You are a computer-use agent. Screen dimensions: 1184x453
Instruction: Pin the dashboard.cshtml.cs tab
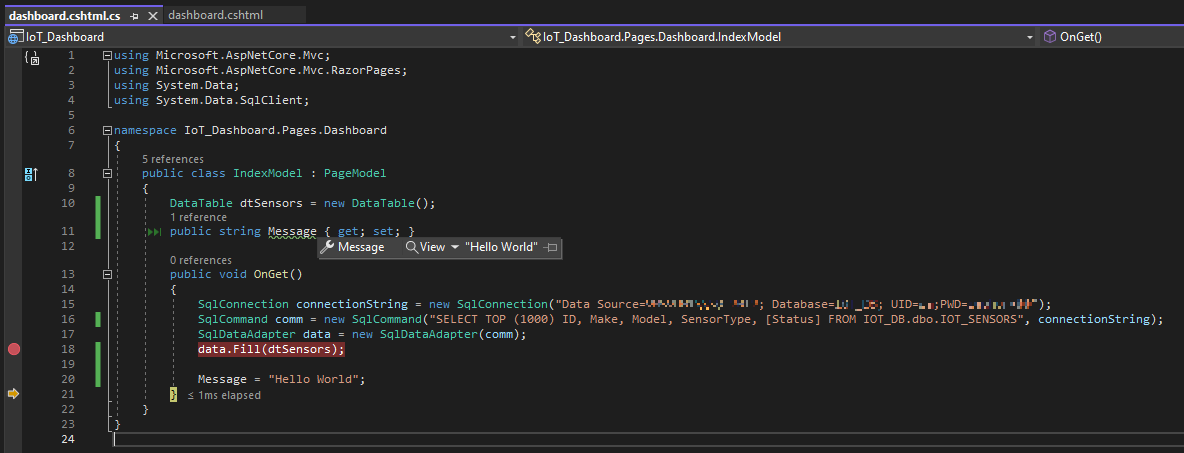(134, 15)
